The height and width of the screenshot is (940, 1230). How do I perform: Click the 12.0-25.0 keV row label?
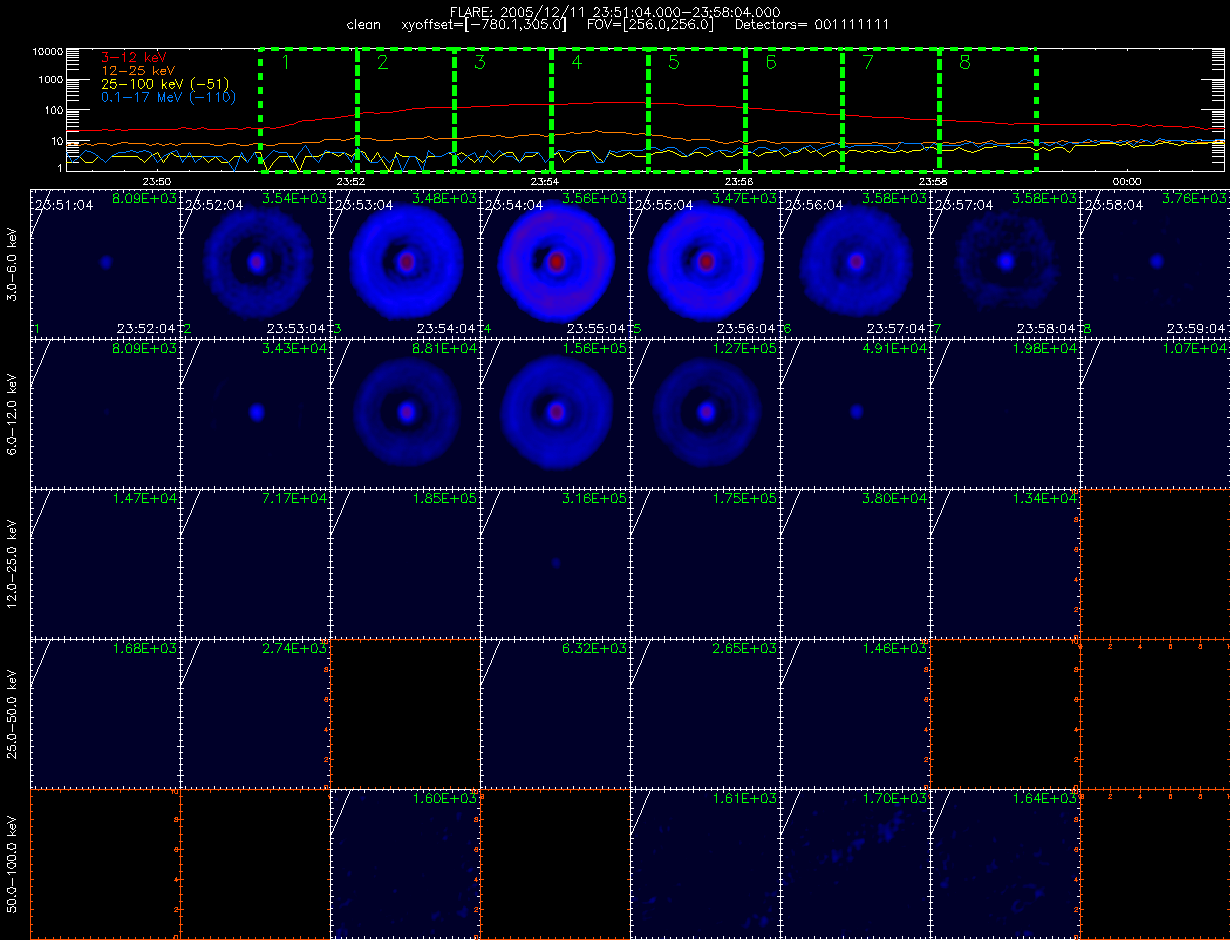coord(13,562)
